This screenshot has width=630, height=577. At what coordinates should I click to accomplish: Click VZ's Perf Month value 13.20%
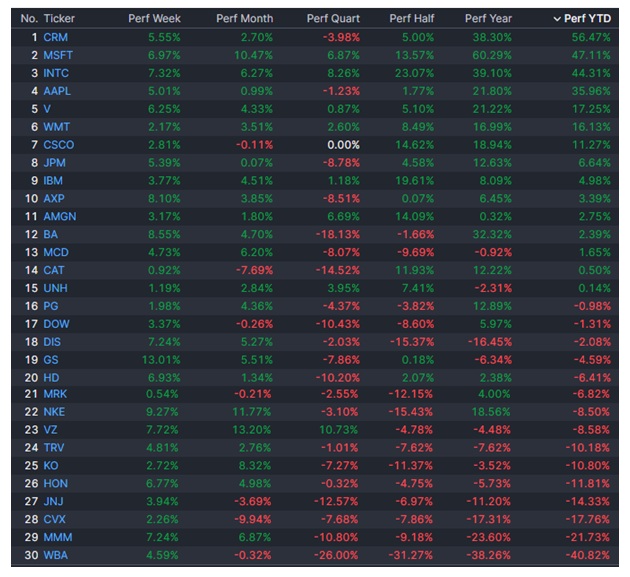(252, 430)
